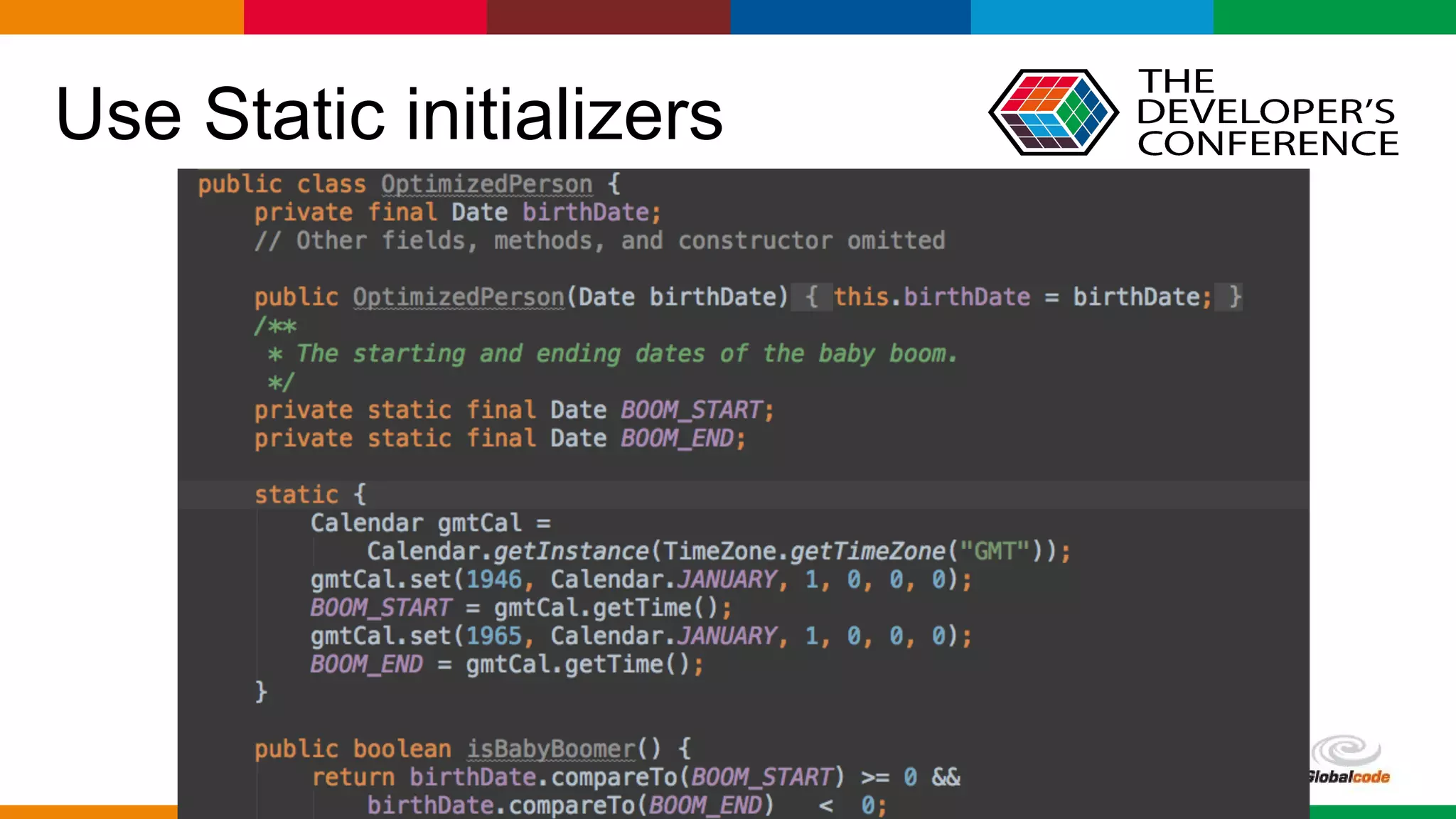Click the "GMT" string literal
This screenshot has height=819, width=1456.
tap(995, 551)
